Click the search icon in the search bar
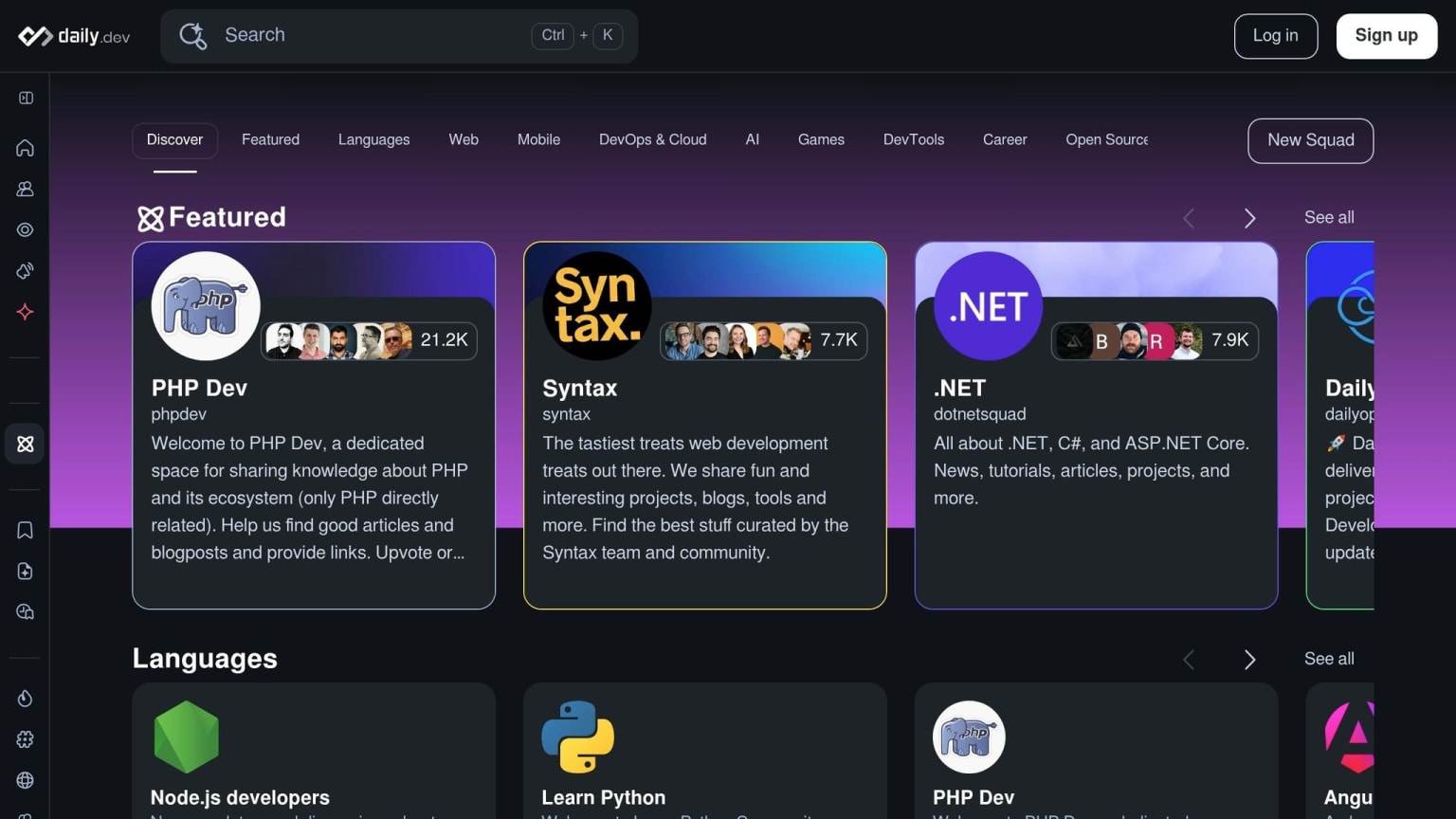The image size is (1456, 819). (x=193, y=36)
